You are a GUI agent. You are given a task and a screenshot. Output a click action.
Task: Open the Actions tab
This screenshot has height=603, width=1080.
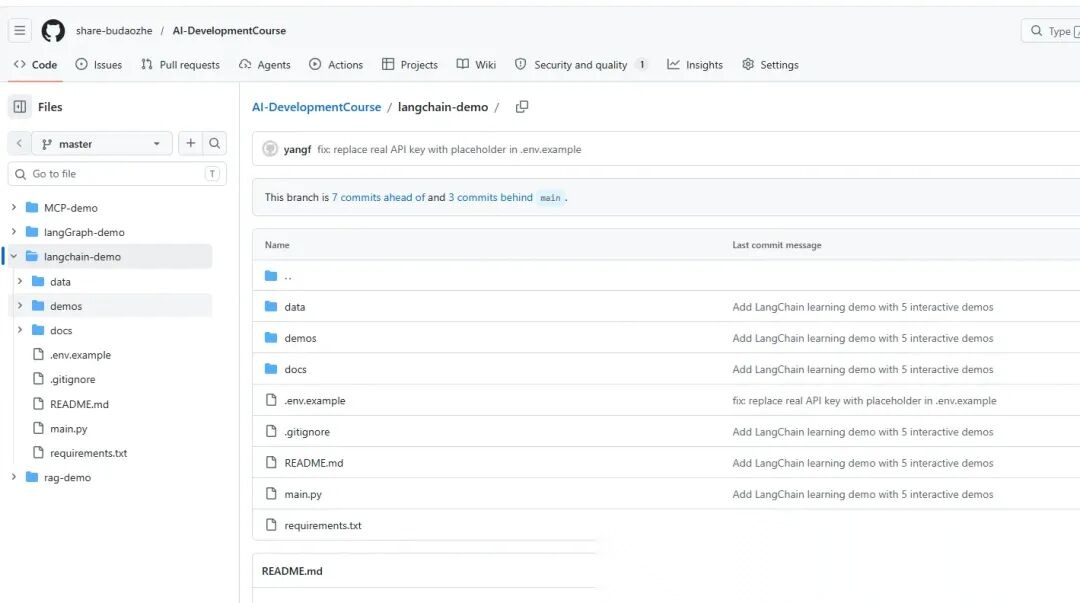336,64
